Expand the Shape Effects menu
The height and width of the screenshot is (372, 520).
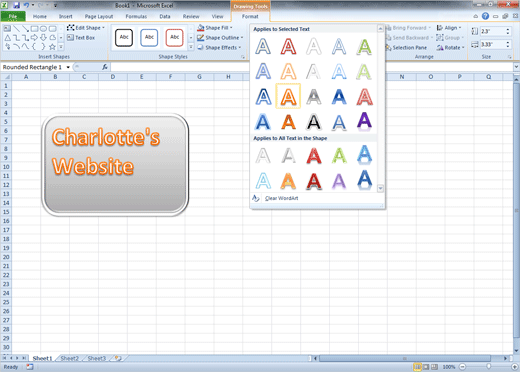219,48
